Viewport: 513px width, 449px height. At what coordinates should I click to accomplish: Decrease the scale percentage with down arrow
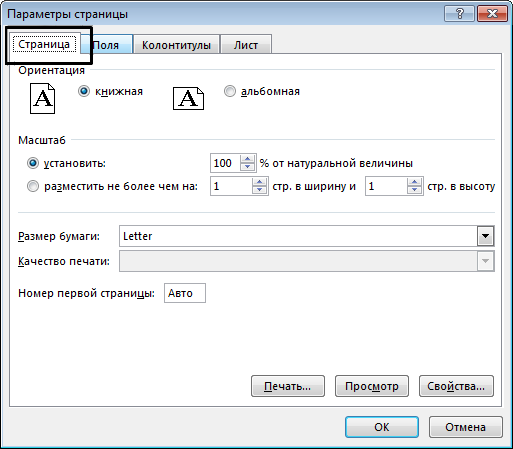pyautogui.click(x=247, y=167)
